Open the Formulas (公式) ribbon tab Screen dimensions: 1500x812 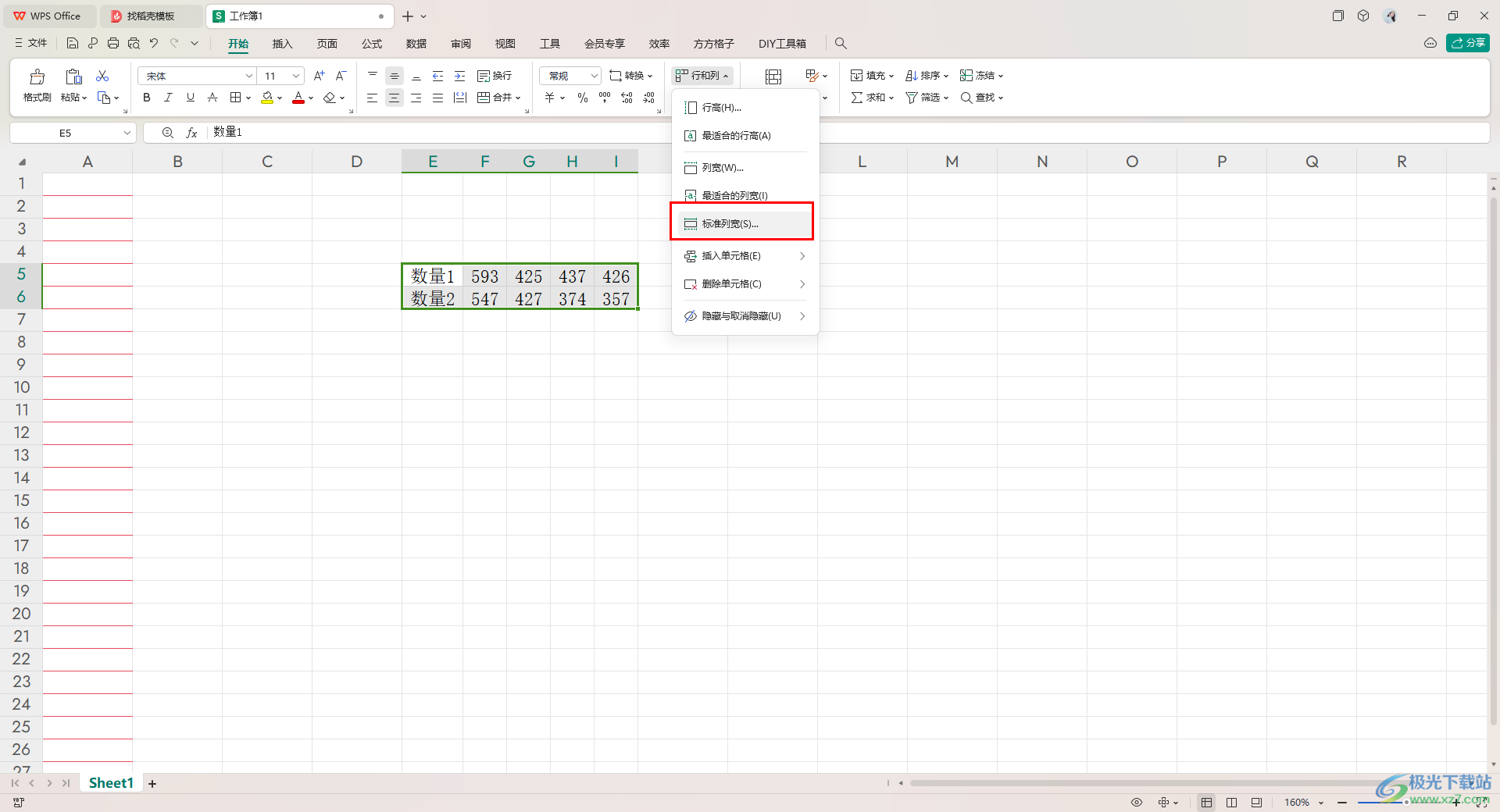pos(372,44)
